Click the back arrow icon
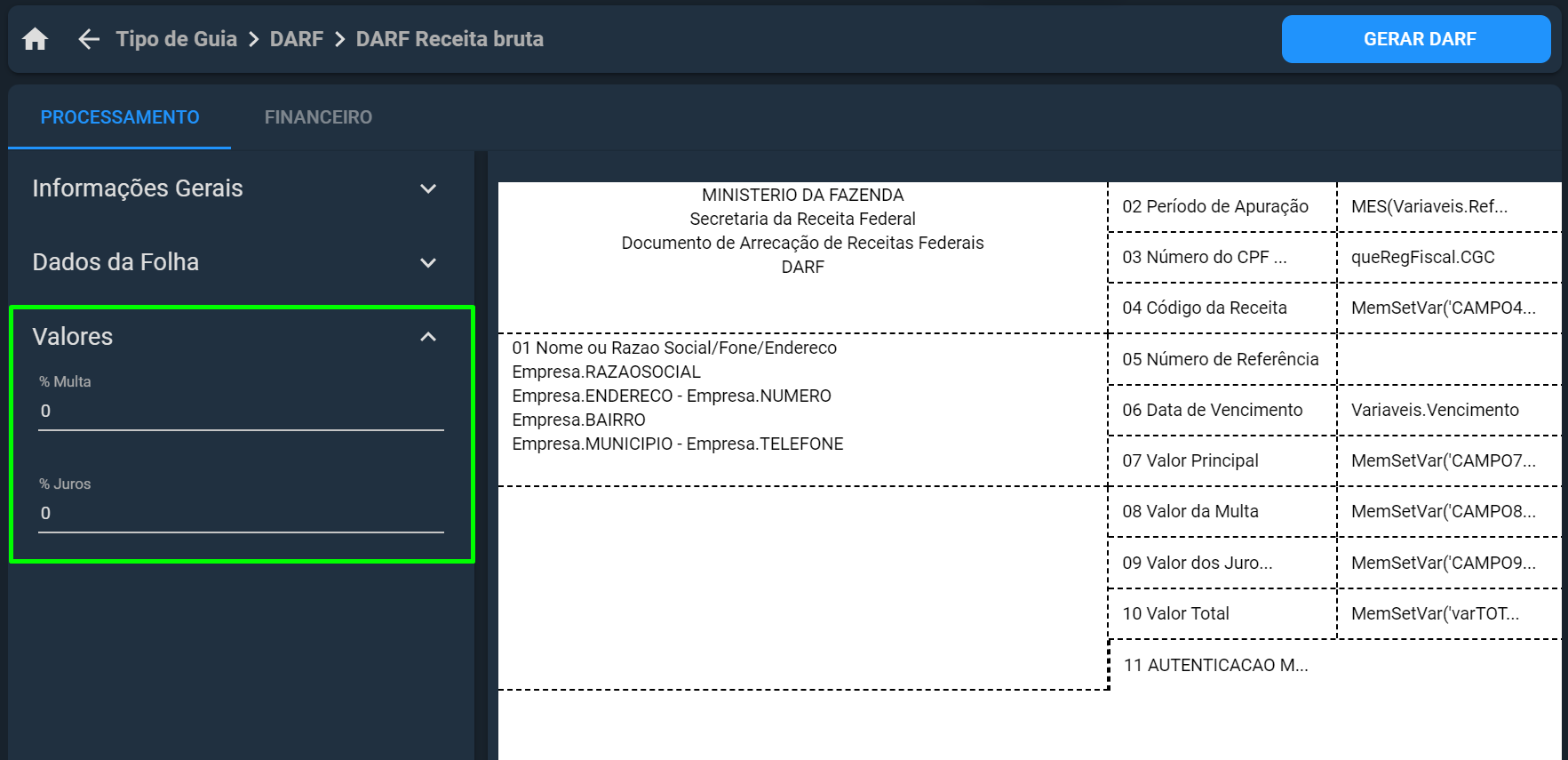 pyautogui.click(x=89, y=39)
